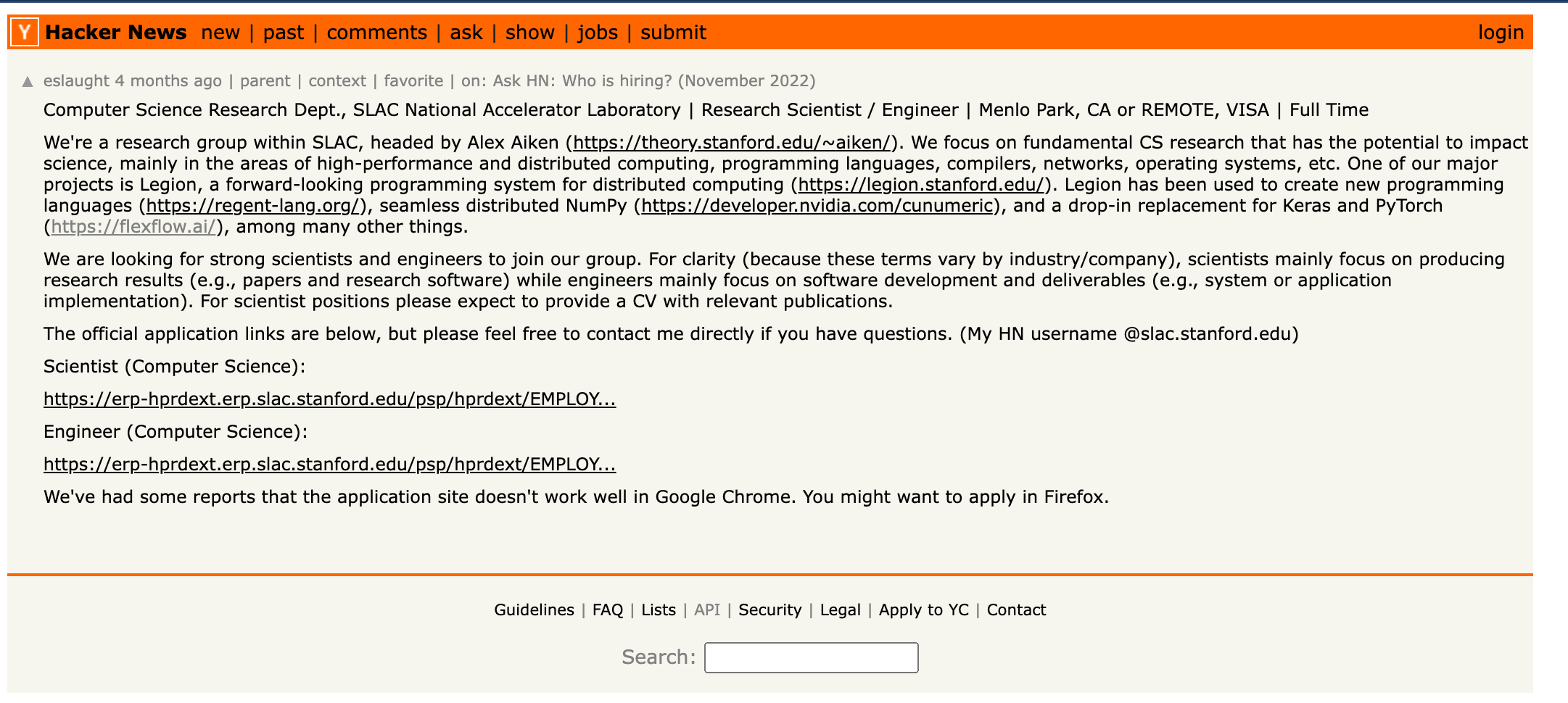Screen dimensions: 1568x703
Task: Open the jobs section
Action: [x=598, y=33]
